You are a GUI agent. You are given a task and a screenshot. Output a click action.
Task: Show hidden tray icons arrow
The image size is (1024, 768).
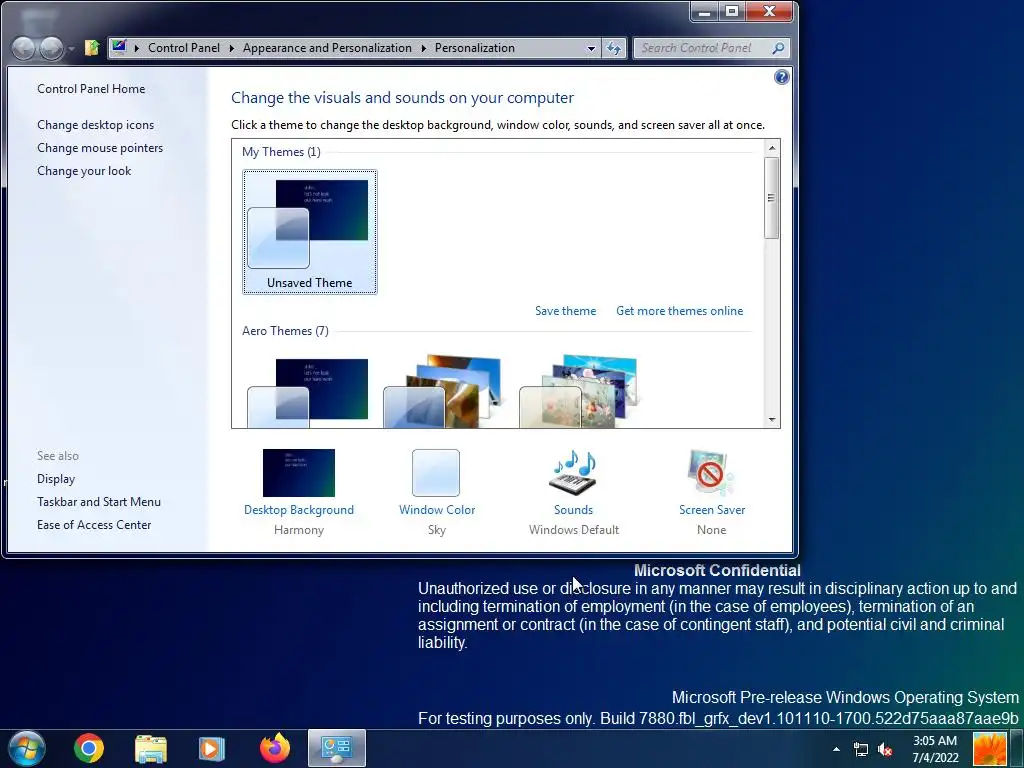(x=836, y=749)
